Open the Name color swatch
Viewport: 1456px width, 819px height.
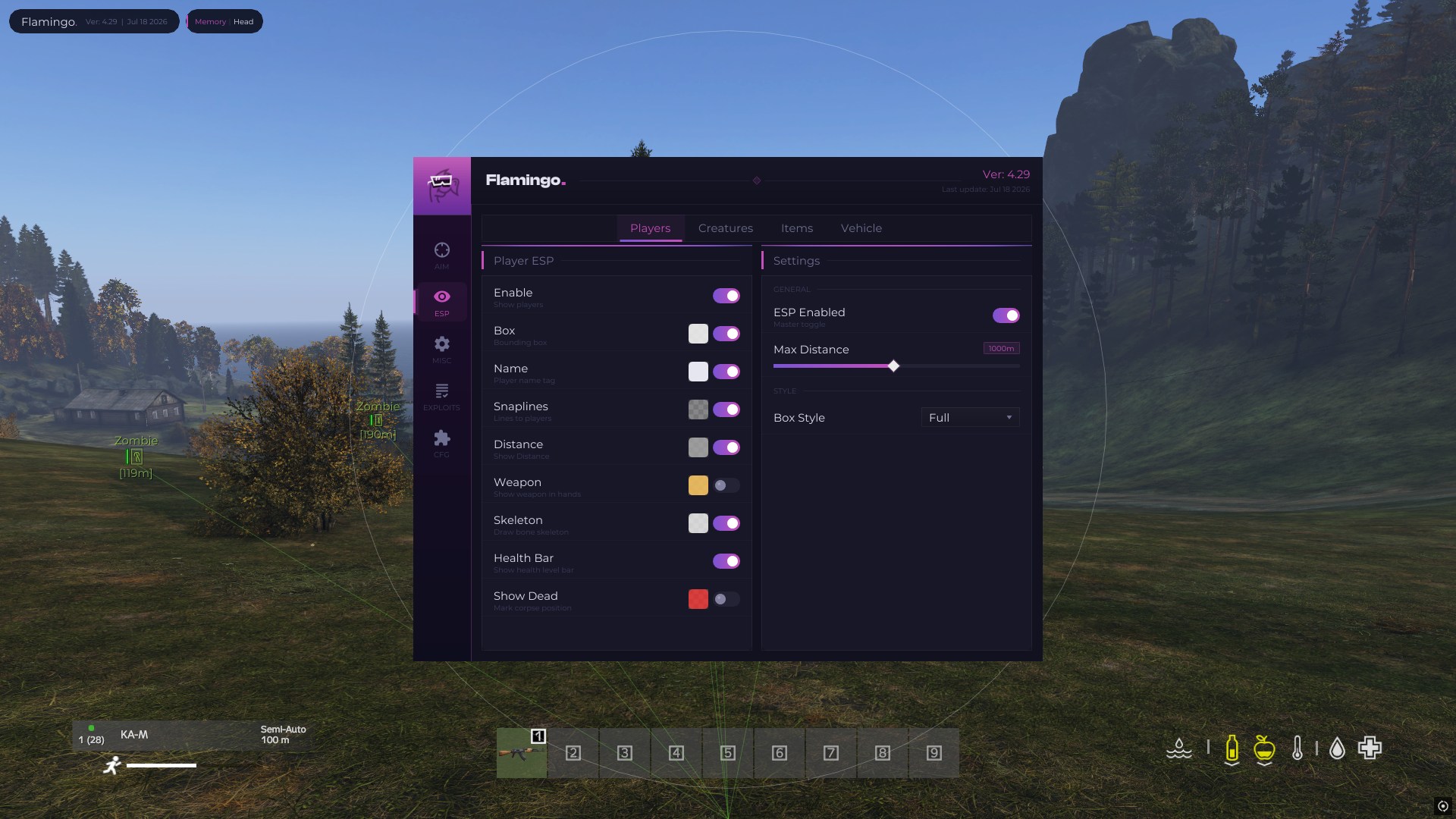[x=698, y=372]
